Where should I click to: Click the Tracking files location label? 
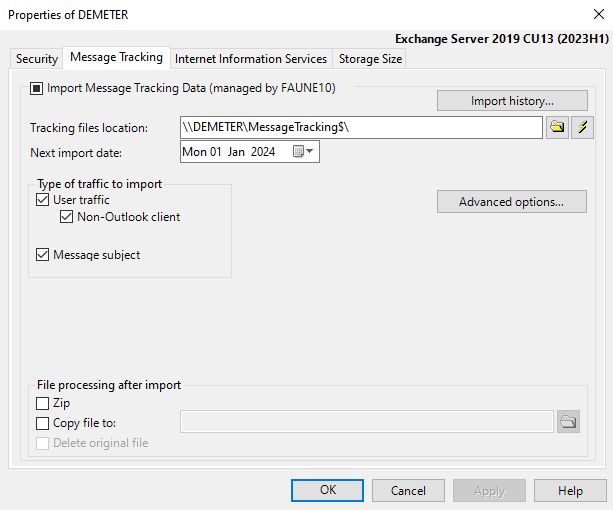coord(89,128)
